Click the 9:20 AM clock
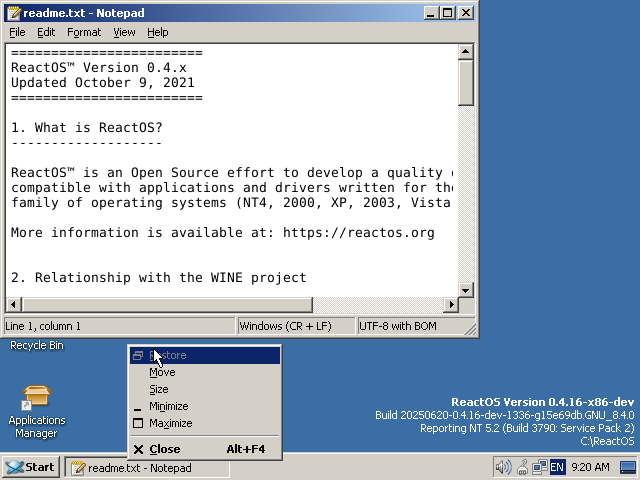 click(590, 467)
